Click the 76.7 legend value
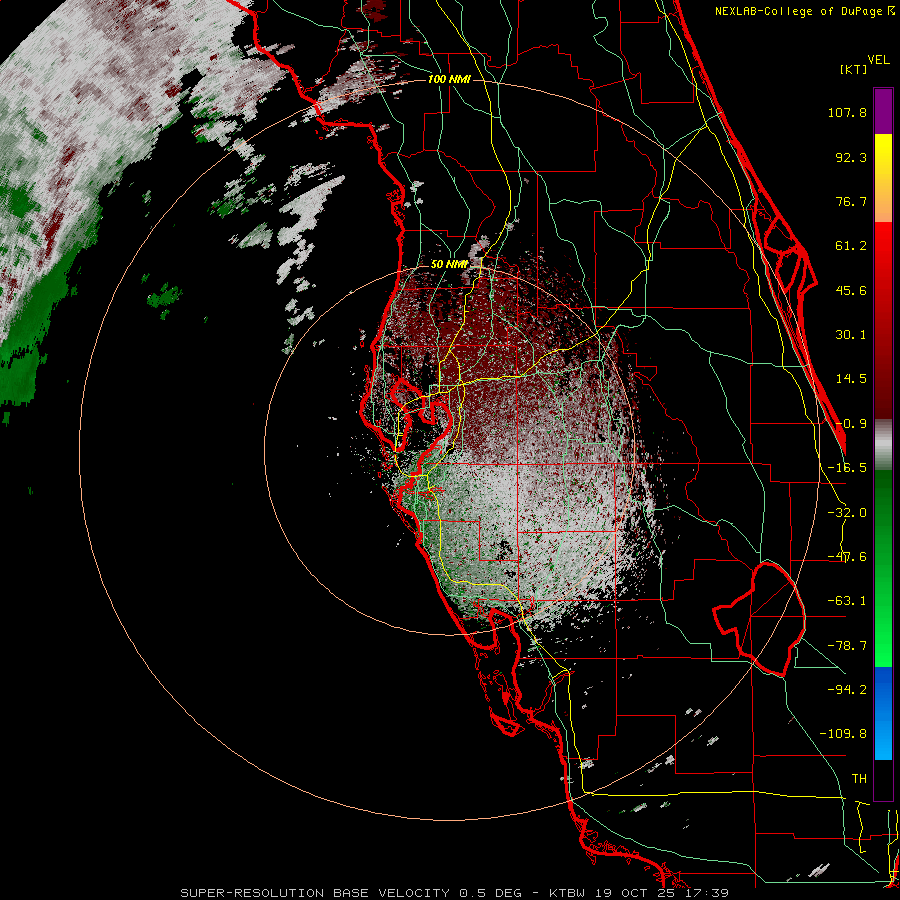The height and width of the screenshot is (900, 900). tap(851, 201)
